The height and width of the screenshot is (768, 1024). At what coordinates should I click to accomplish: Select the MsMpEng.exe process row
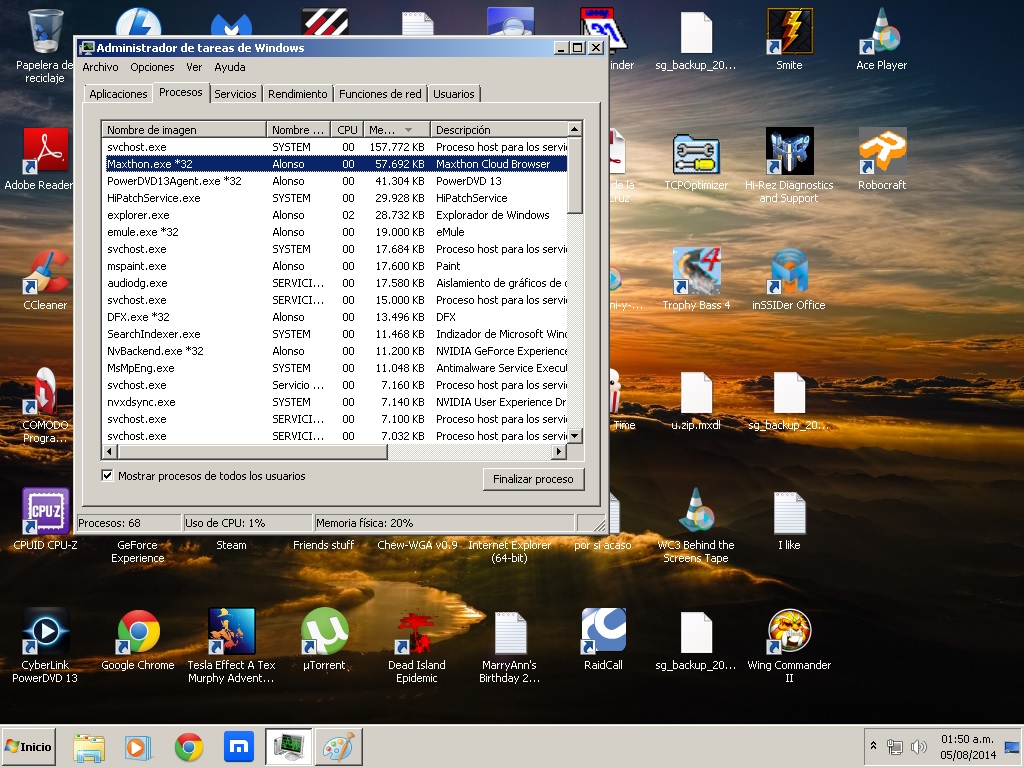334,368
